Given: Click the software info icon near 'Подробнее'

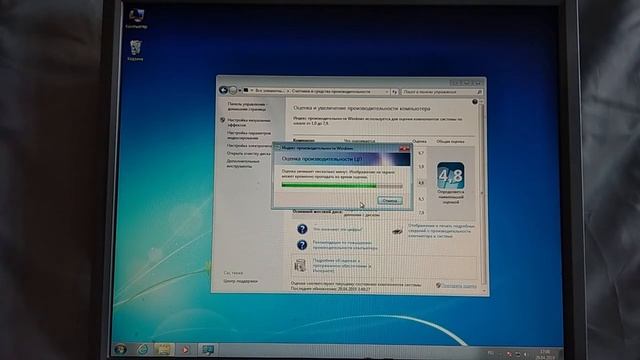Looking at the screenshot, I should tap(300, 266).
